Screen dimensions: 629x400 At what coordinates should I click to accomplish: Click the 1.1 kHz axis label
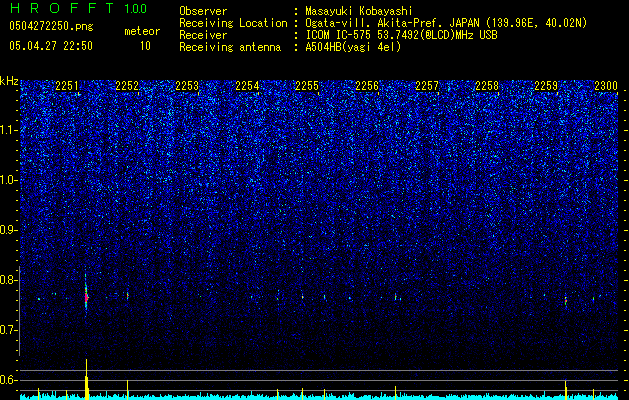tap(9, 130)
